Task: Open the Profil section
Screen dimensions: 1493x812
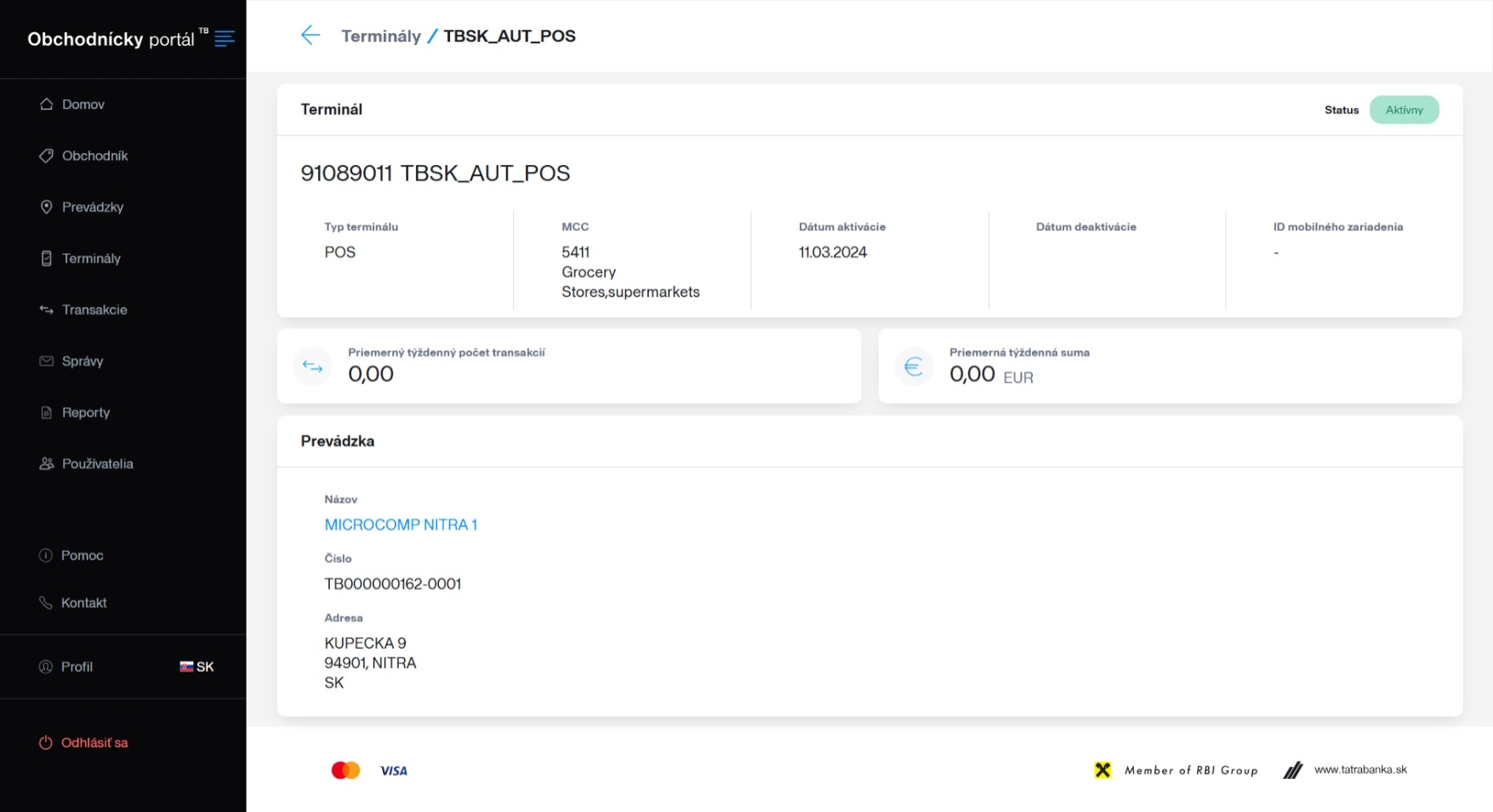Action: point(77,667)
